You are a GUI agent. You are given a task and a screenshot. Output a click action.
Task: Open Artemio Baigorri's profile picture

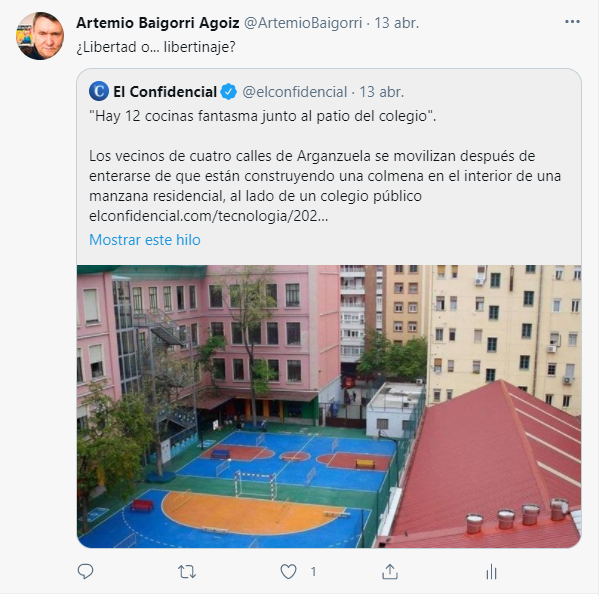click(40, 36)
